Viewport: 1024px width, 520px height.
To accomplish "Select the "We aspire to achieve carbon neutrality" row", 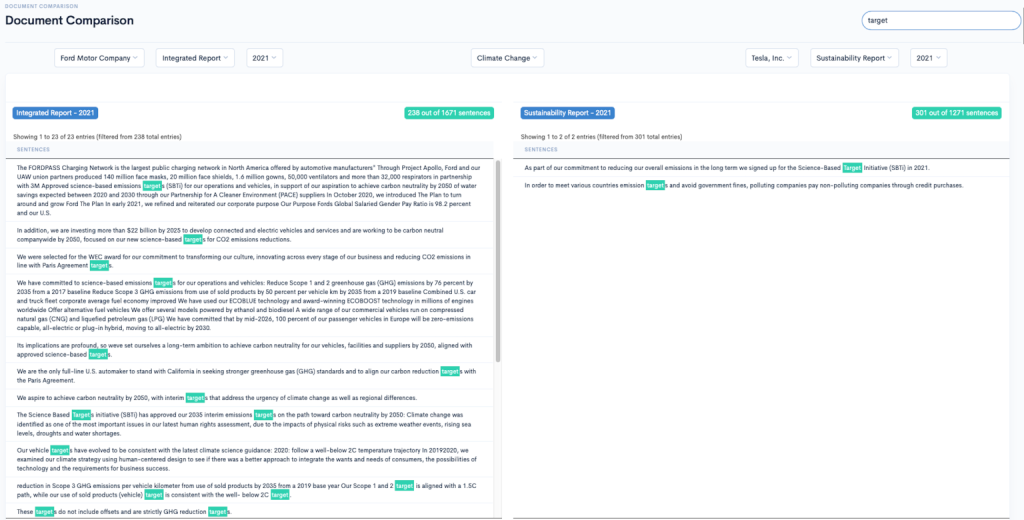I will (250, 397).
